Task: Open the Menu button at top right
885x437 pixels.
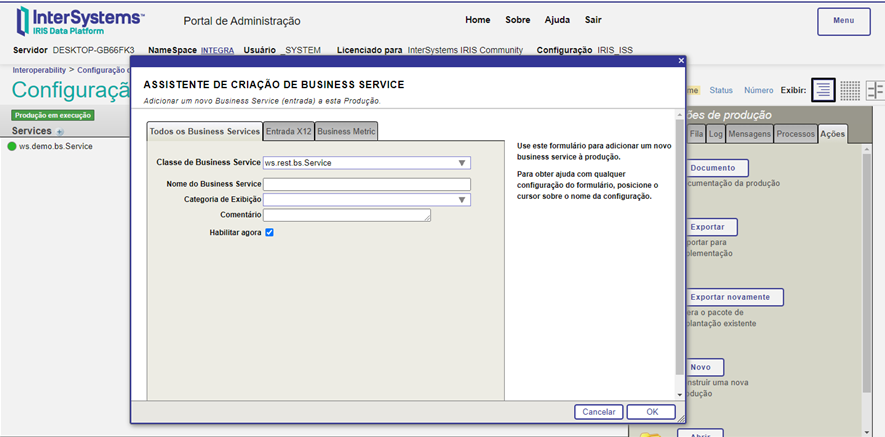Action: (x=843, y=21)
